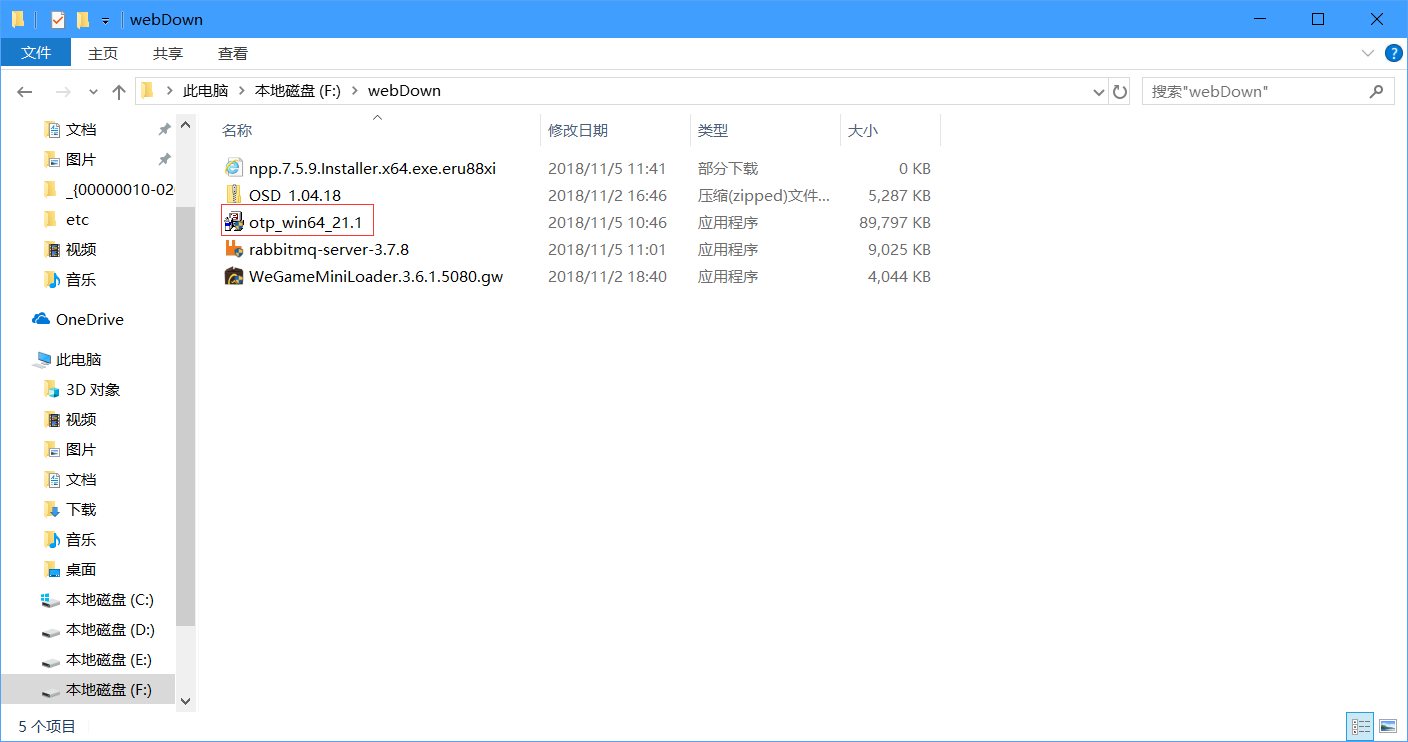This screenshot has width=1408, height=742.
Task: Go forward with the forward arrow
Action: coord(62,91)
